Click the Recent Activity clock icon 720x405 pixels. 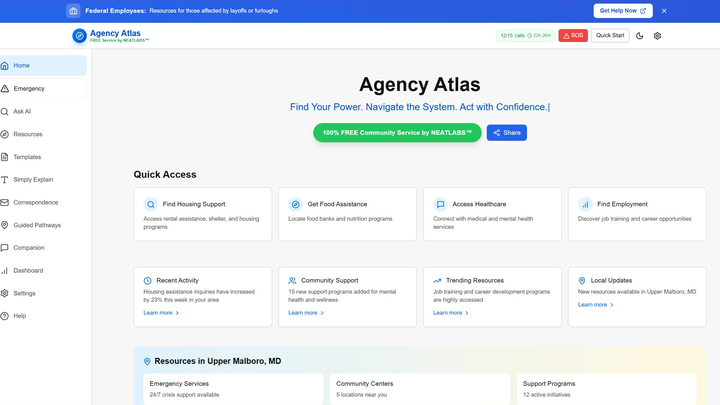pos(147,281)
